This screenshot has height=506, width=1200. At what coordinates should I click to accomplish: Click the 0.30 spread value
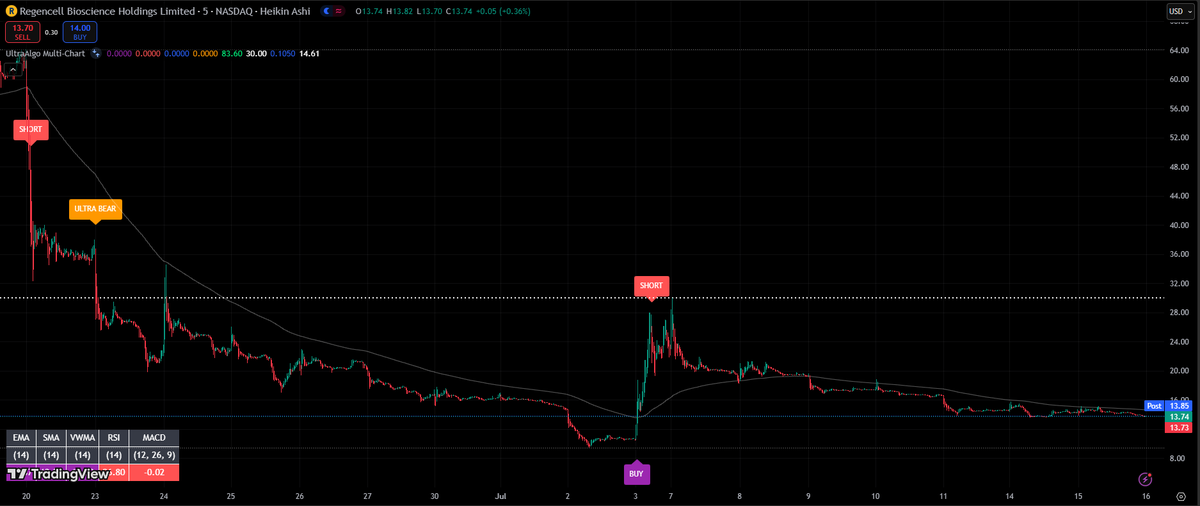[51, 32]
